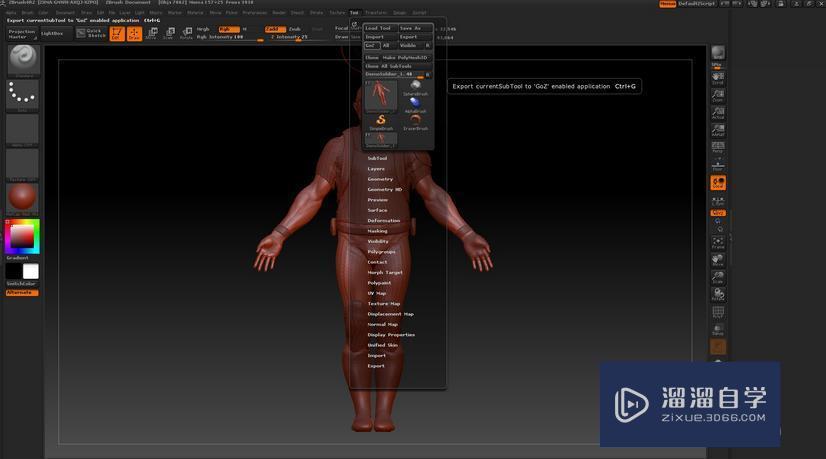Click the Scroll icon in right shelf
This screenshot has width=826, height=459.
(718, 78)
